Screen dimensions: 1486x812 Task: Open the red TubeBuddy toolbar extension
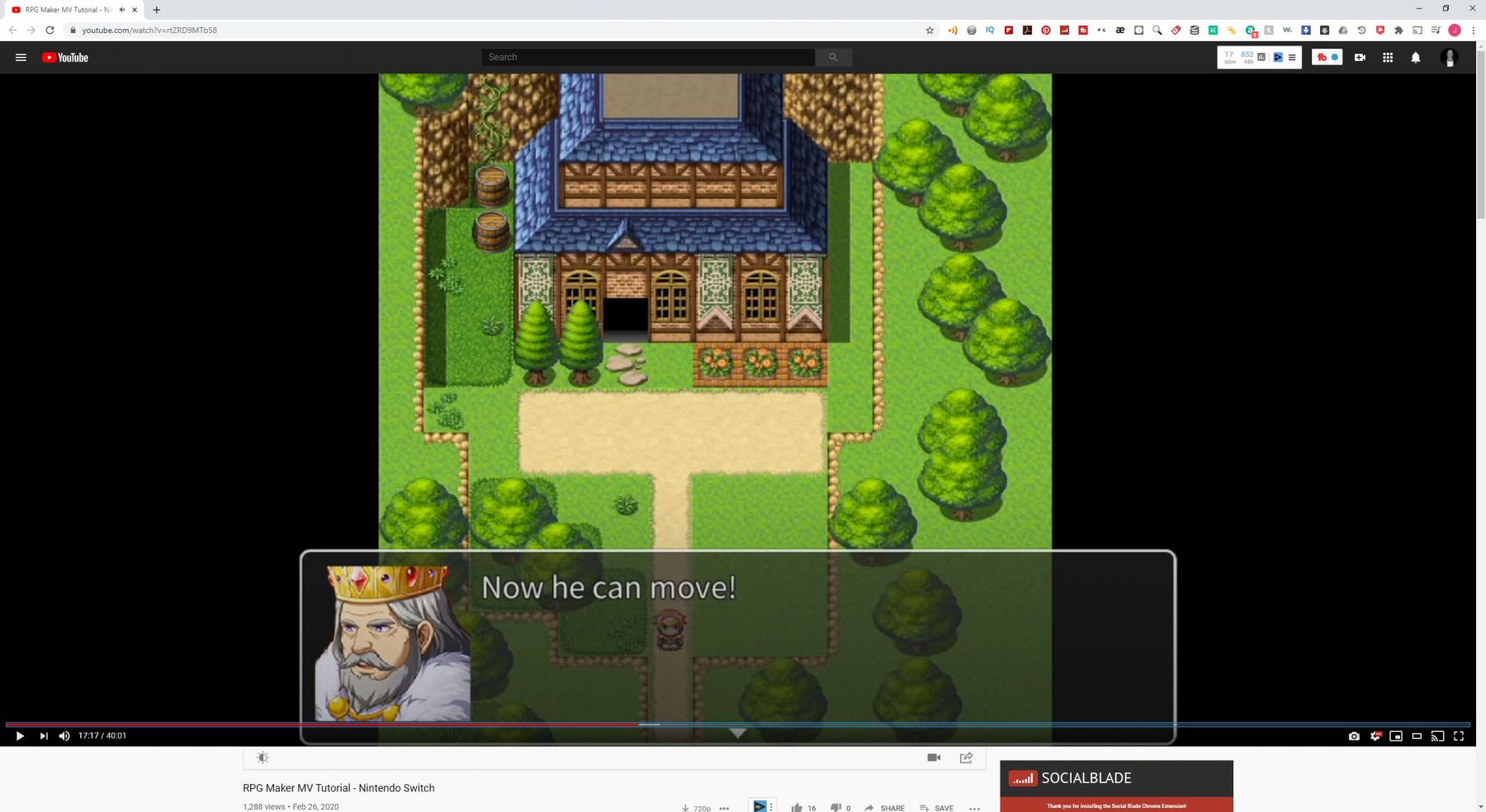point(1083,31)
